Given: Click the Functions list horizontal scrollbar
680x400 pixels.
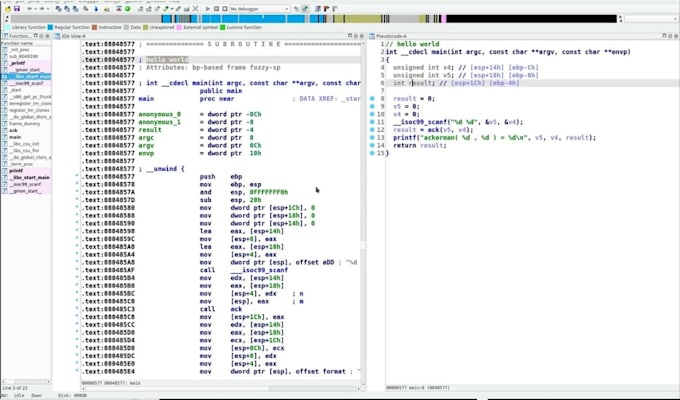Looking at the screenshot, I should [26, 382].
